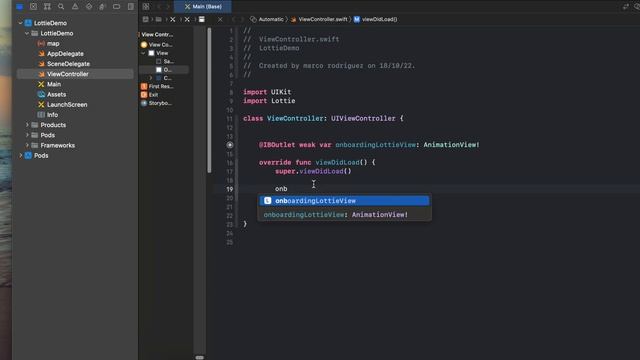Open the Automatic assistant mode menu

(x=267, y=19)
